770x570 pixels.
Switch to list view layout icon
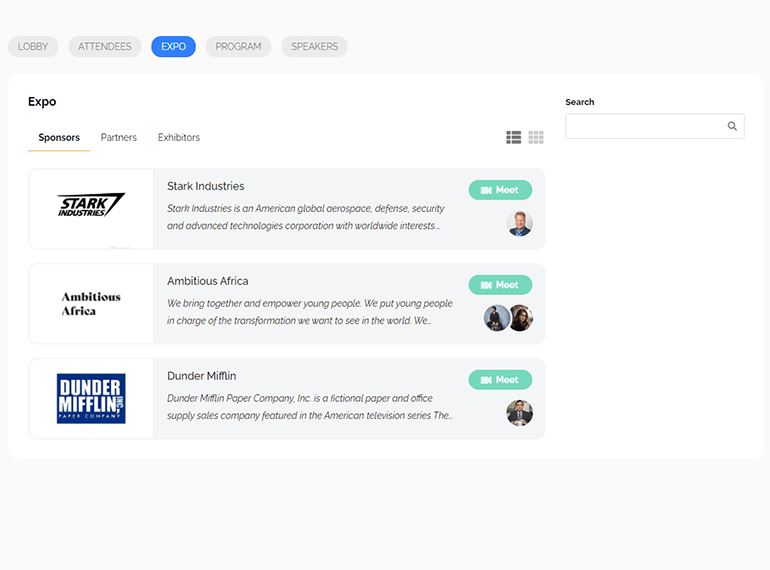pos(513,138)
